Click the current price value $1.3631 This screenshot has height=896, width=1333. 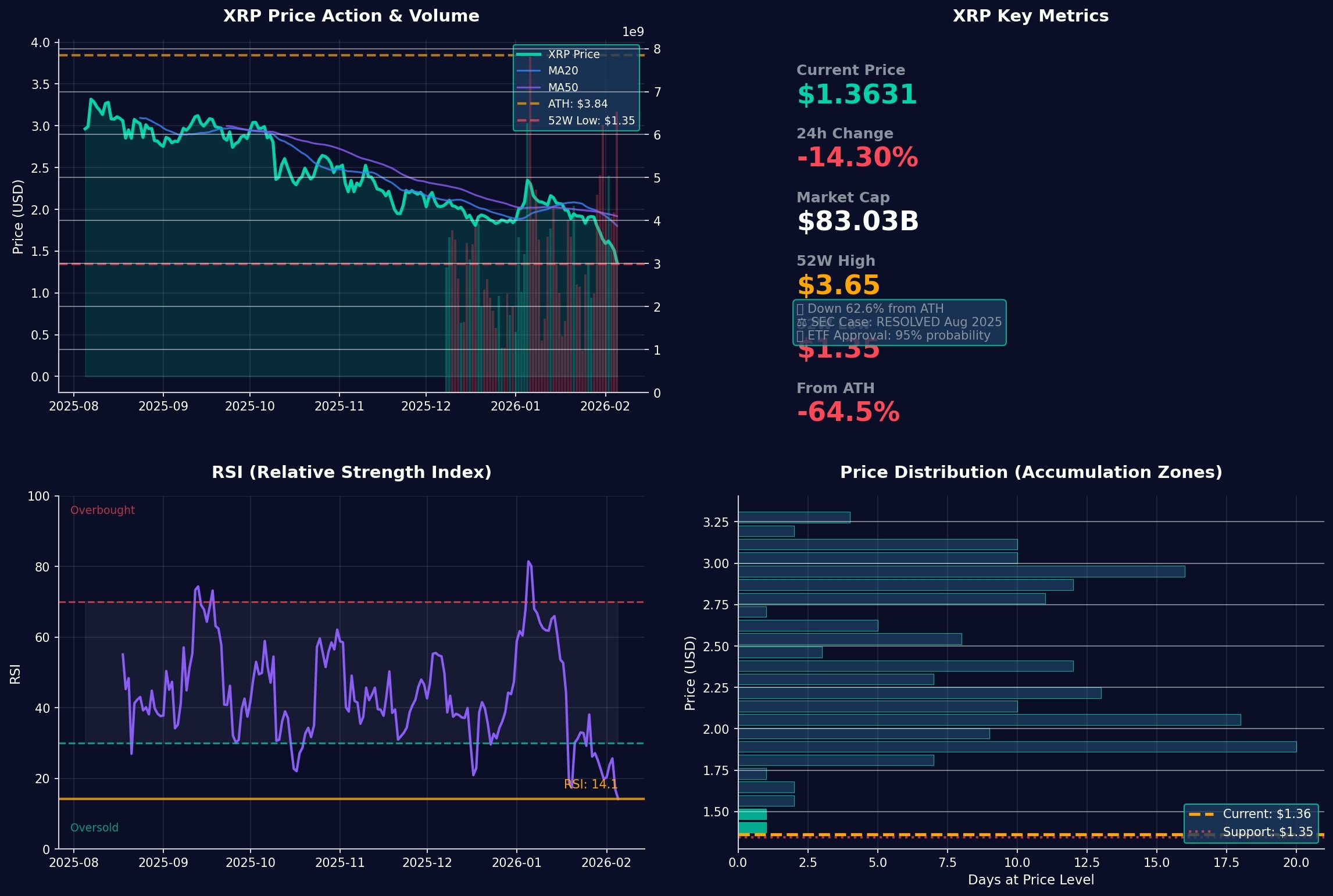click(x=856, y=95)
